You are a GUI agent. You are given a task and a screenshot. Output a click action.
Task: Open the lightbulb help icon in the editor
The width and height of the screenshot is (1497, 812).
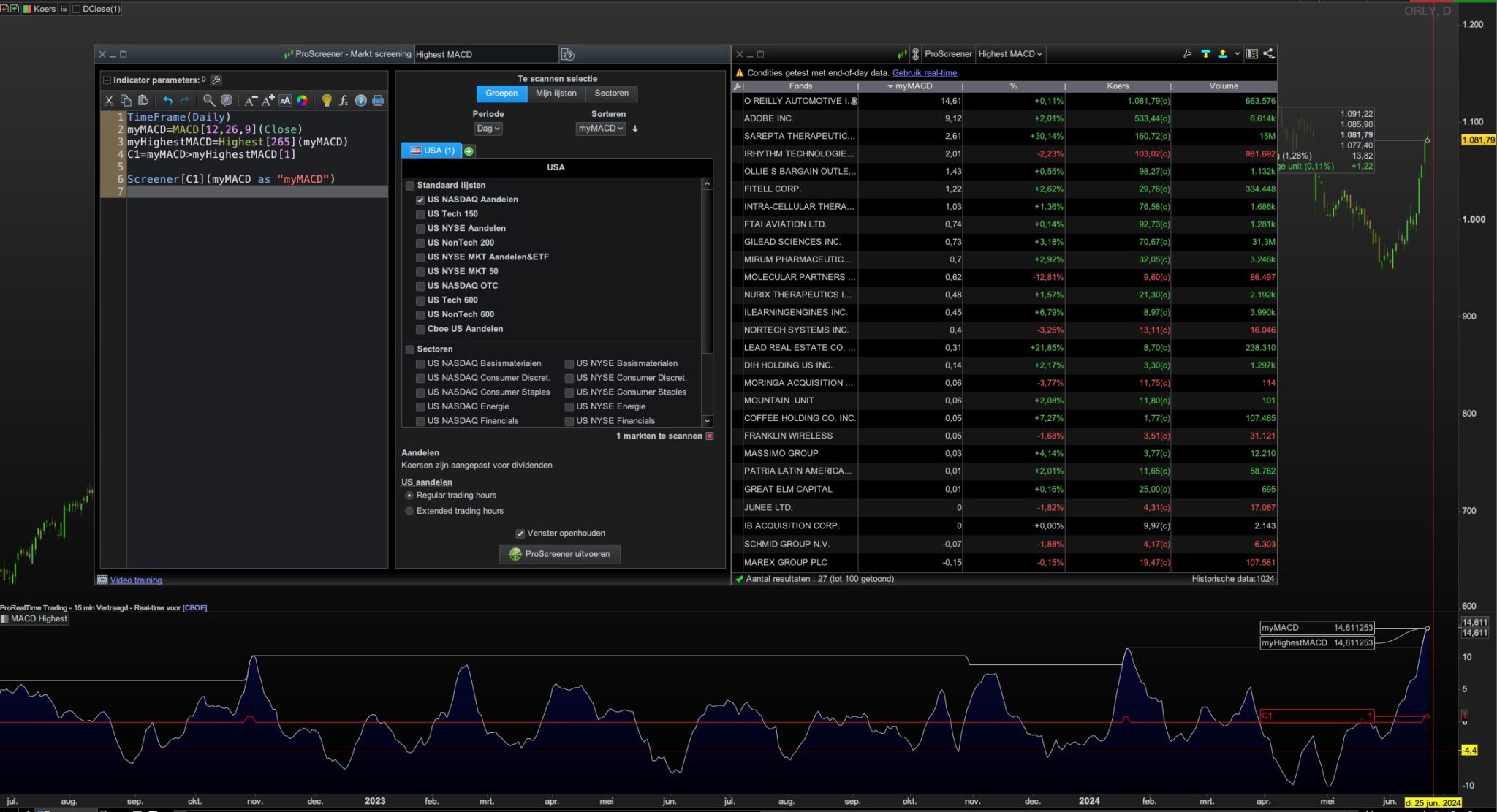point(327,101)
